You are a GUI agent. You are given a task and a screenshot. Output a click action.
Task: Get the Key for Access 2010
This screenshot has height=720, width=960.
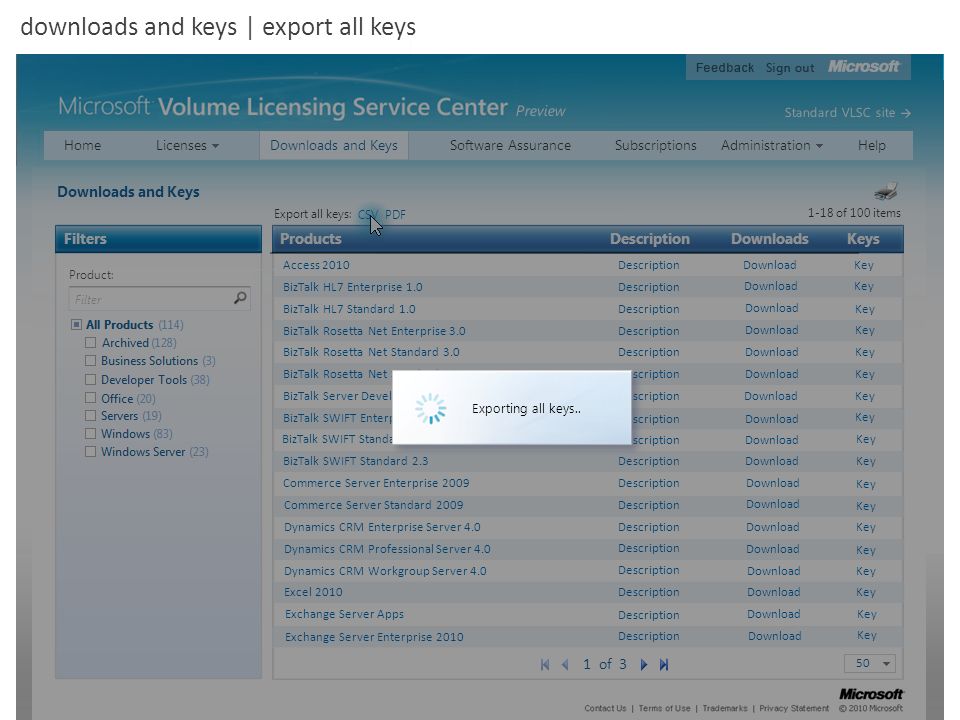(x=864, y=265)
